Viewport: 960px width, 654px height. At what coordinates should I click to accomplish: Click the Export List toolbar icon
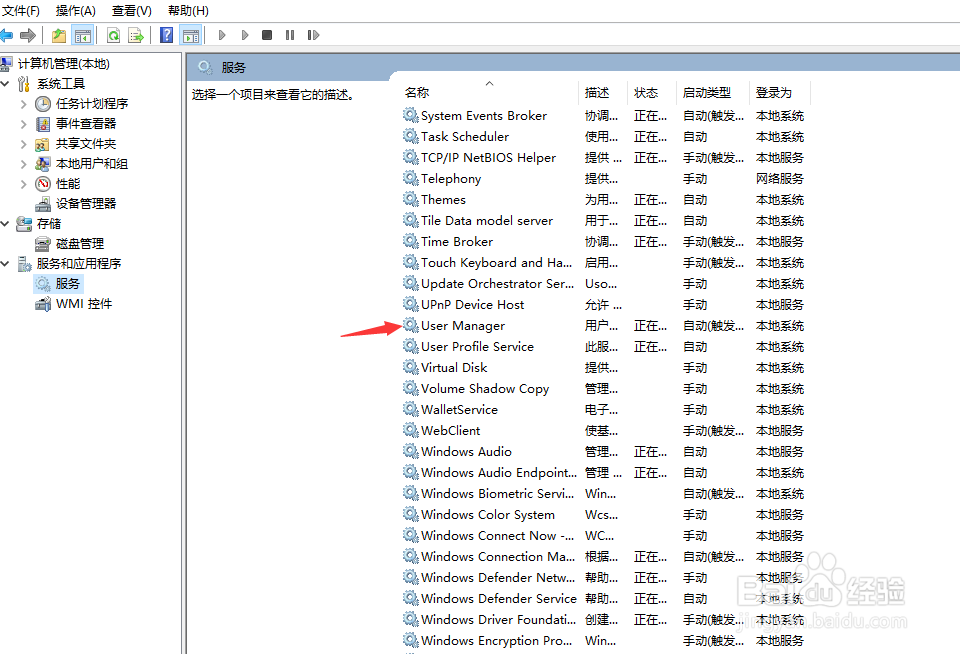(135, 36)
